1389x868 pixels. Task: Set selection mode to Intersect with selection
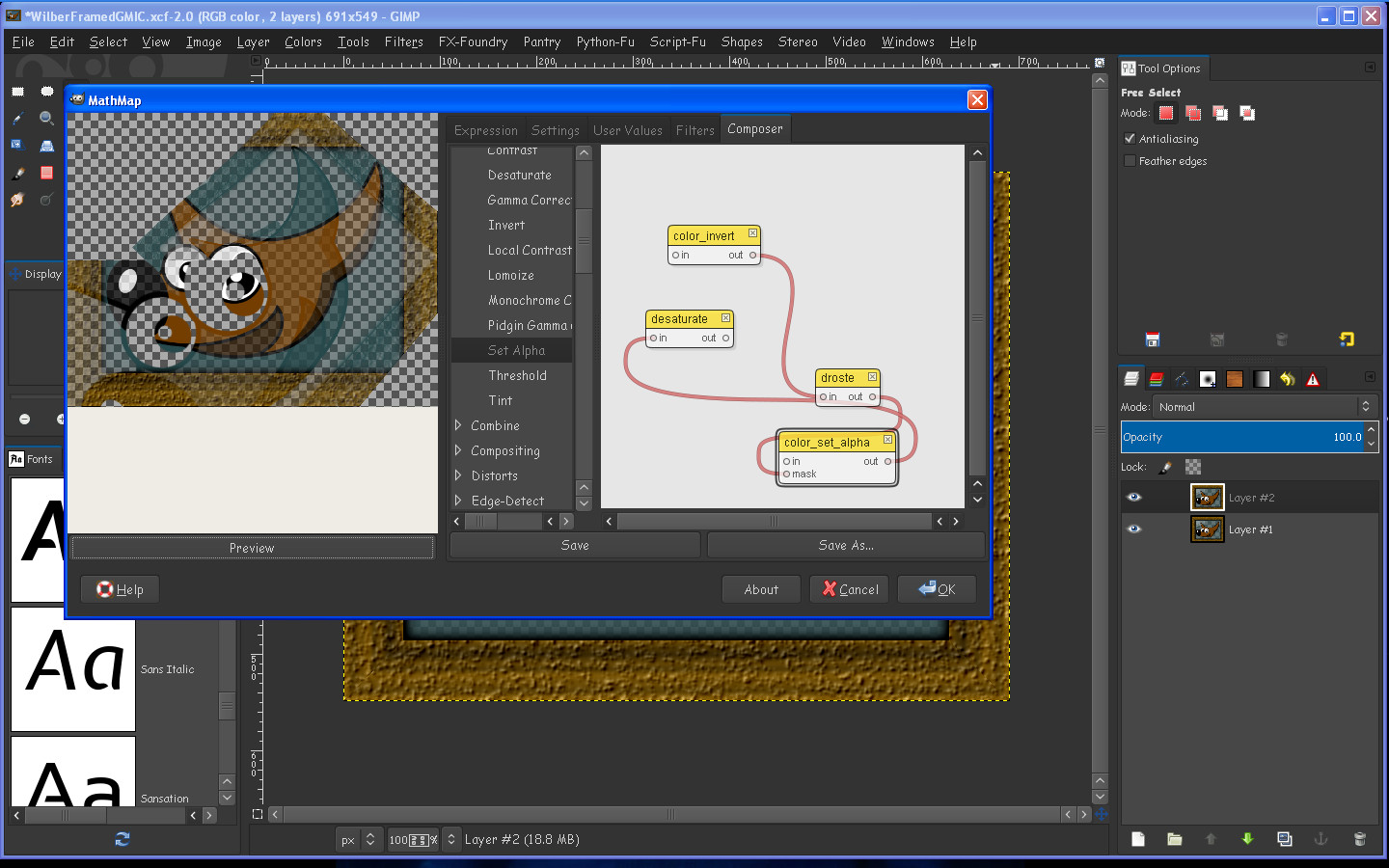click(1247, 113)
